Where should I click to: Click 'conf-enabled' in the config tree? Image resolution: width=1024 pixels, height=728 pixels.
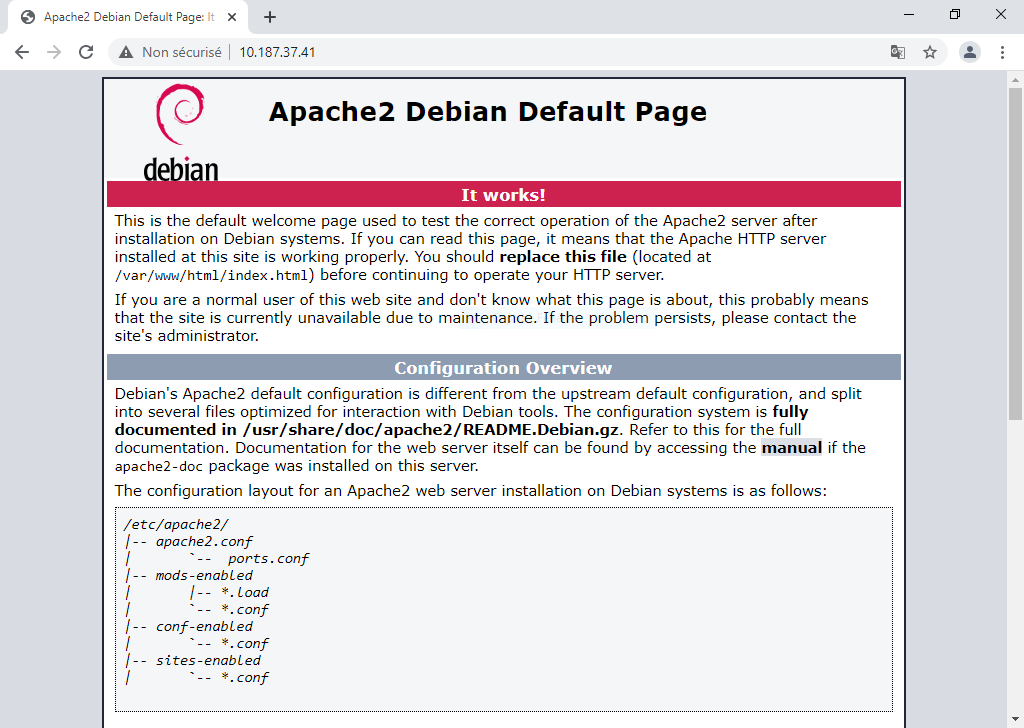pos(204,626)
